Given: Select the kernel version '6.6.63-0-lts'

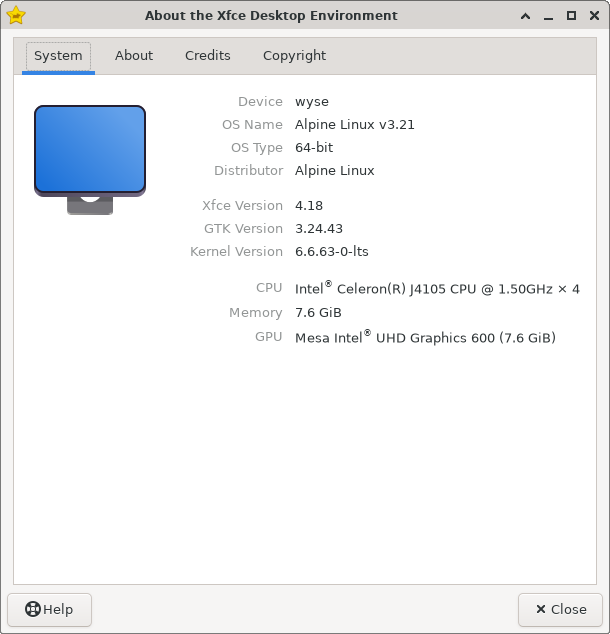Looking at the screenshot, I should click(331, 251).
